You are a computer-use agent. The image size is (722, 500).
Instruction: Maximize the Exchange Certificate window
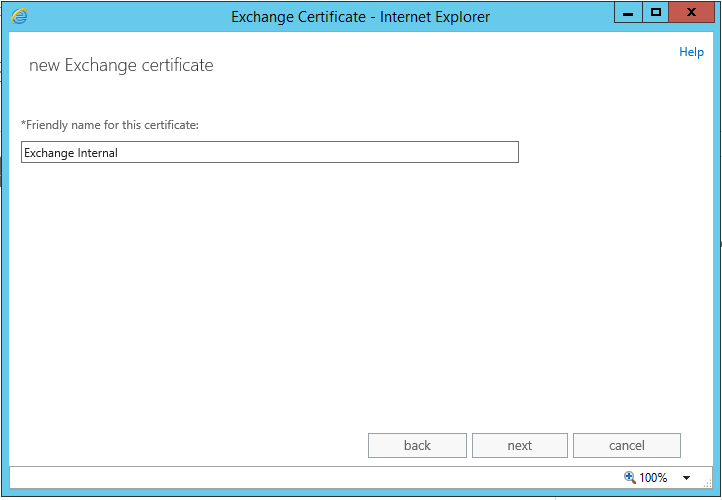[x=656, y=14]
